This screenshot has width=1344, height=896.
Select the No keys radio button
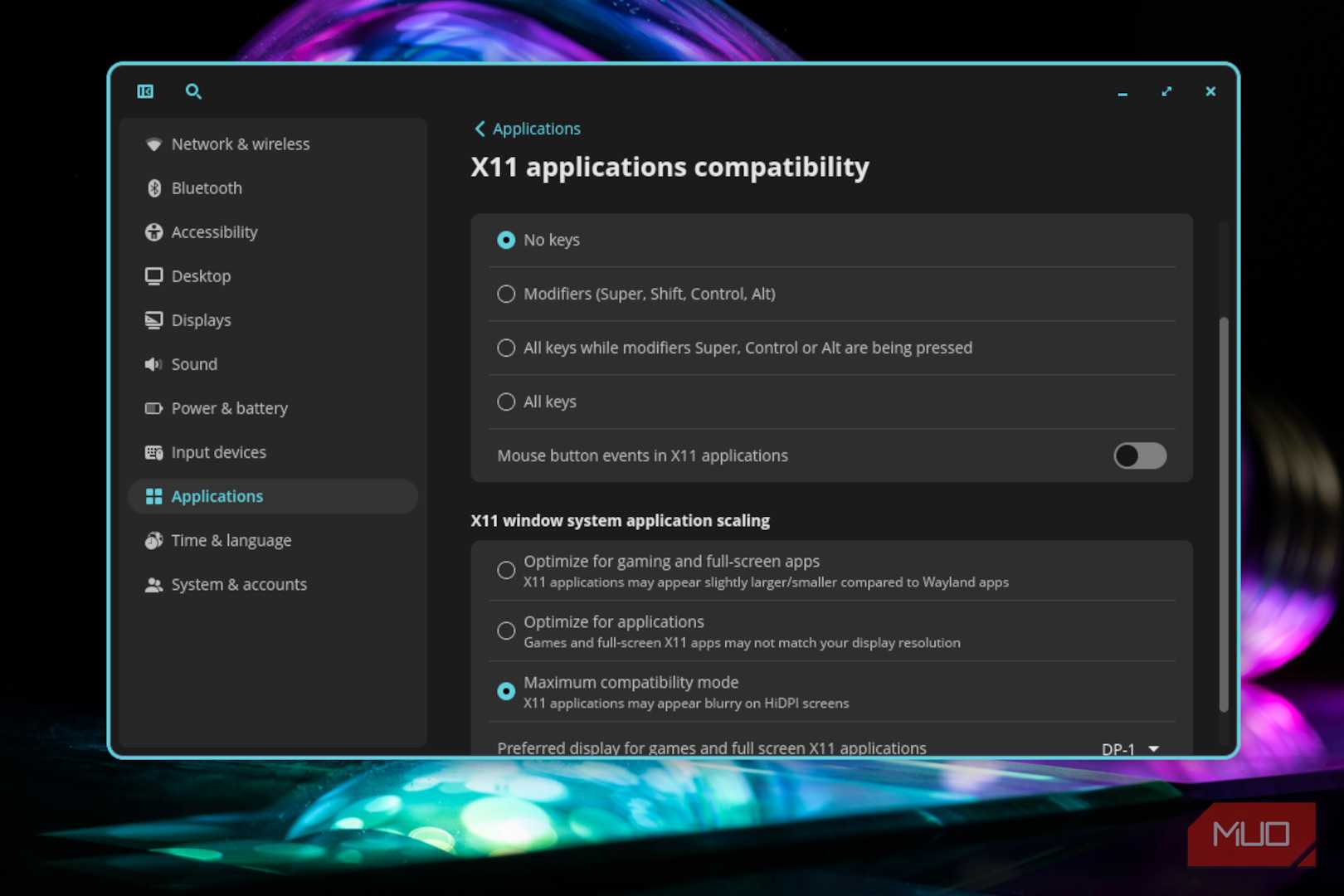point(506,240)
